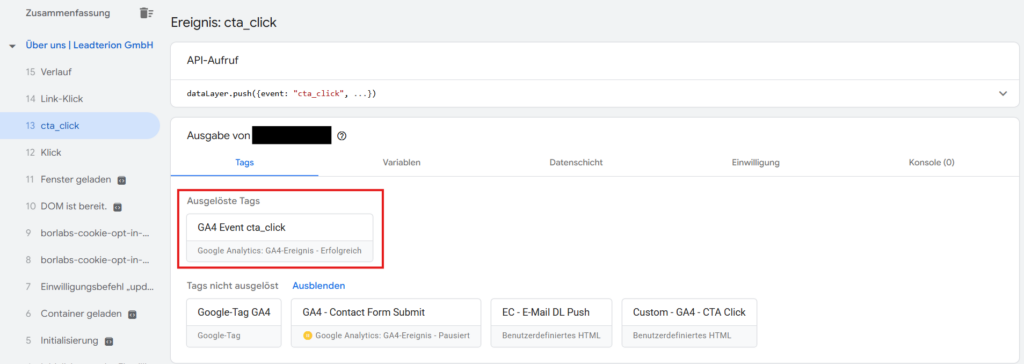Open the Custom - GA4 - CTA Click card
This screenshot has height=364, width=1024.
click(x=689, y=323)
